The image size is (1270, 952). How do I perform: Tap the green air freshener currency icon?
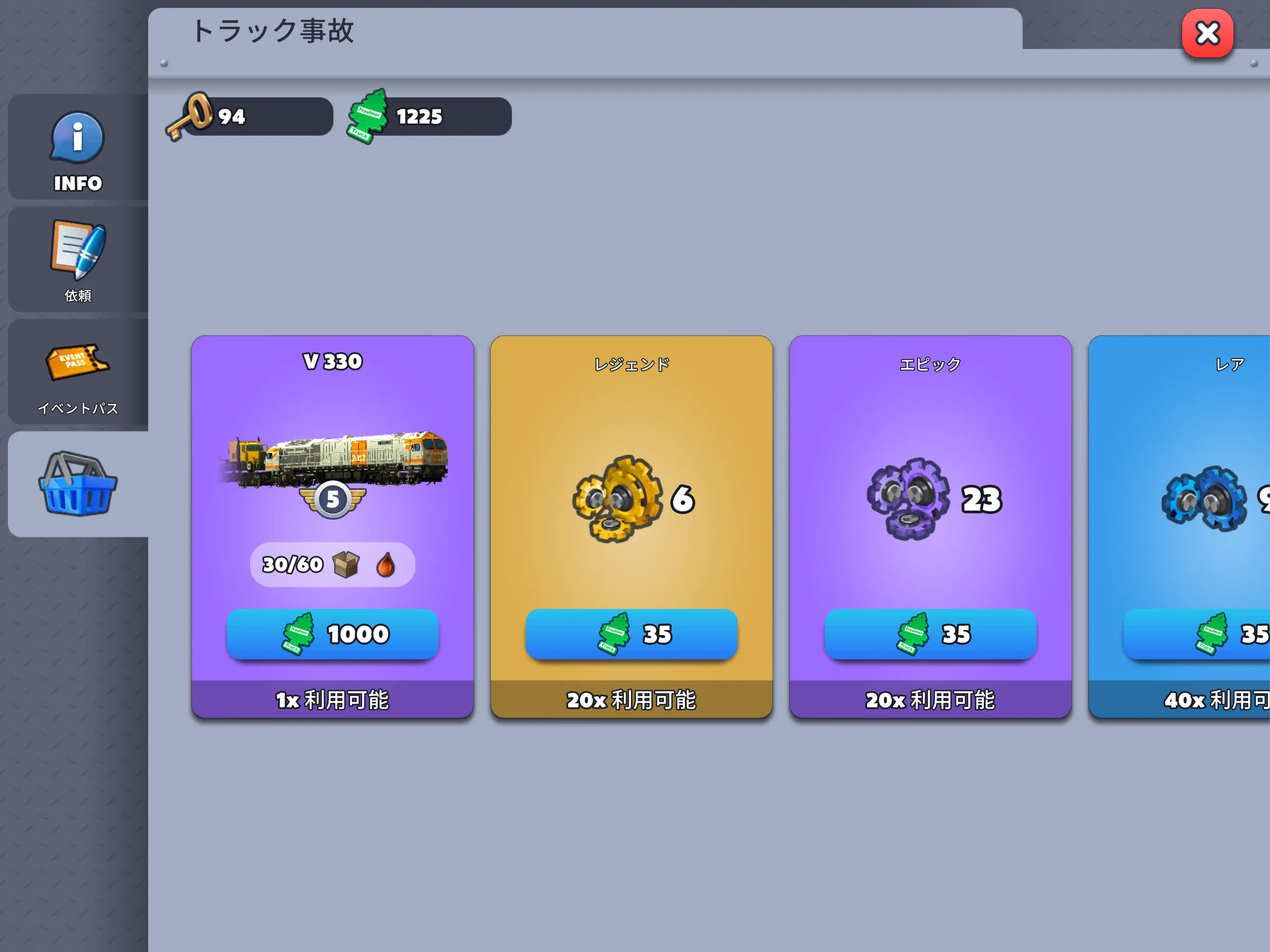367,116
